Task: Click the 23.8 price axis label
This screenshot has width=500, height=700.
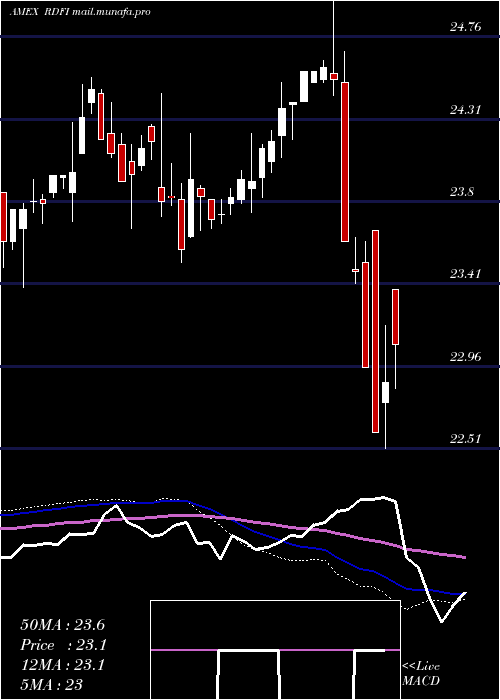Action: [462, 192]
